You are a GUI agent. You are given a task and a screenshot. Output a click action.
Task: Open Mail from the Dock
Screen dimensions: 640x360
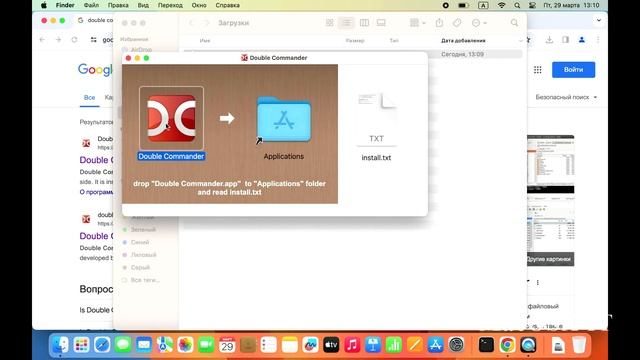click(x=144, y=345)
